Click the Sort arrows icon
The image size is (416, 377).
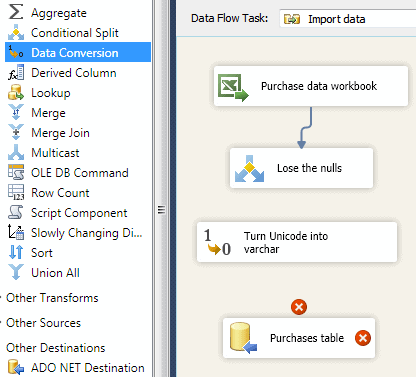point(16,252)
